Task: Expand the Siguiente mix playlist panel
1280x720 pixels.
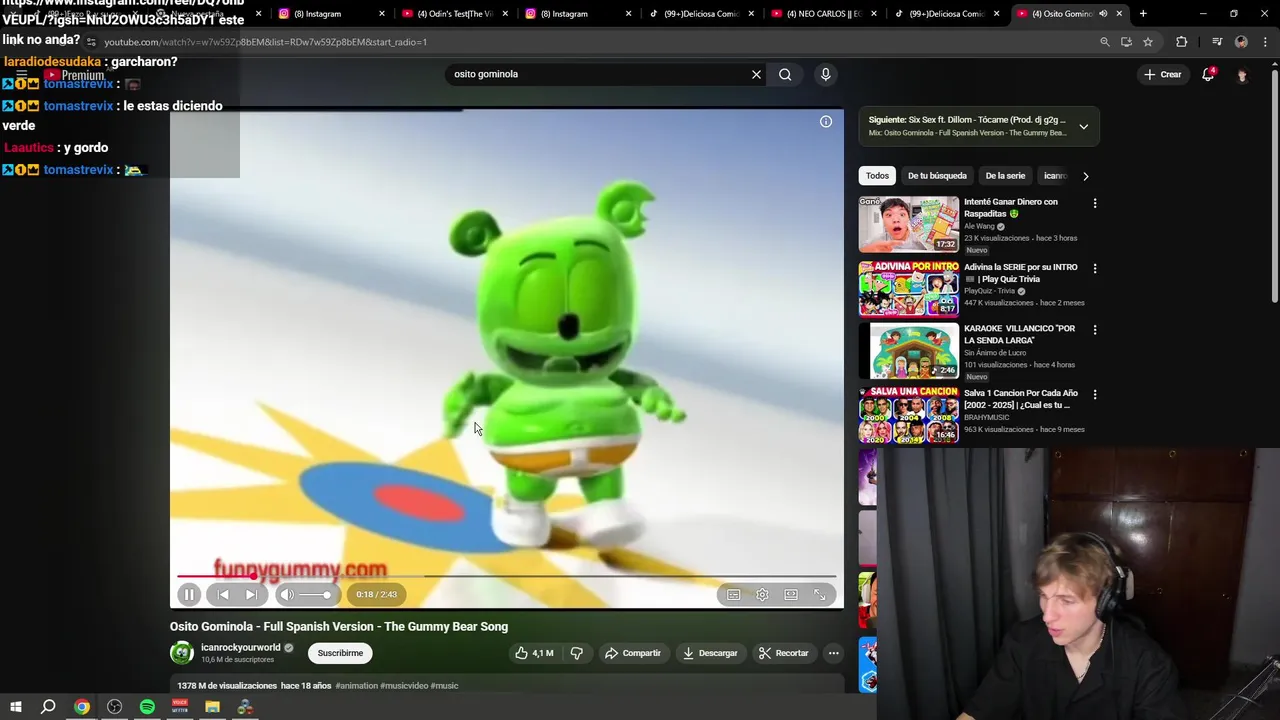Action: 1083,127
